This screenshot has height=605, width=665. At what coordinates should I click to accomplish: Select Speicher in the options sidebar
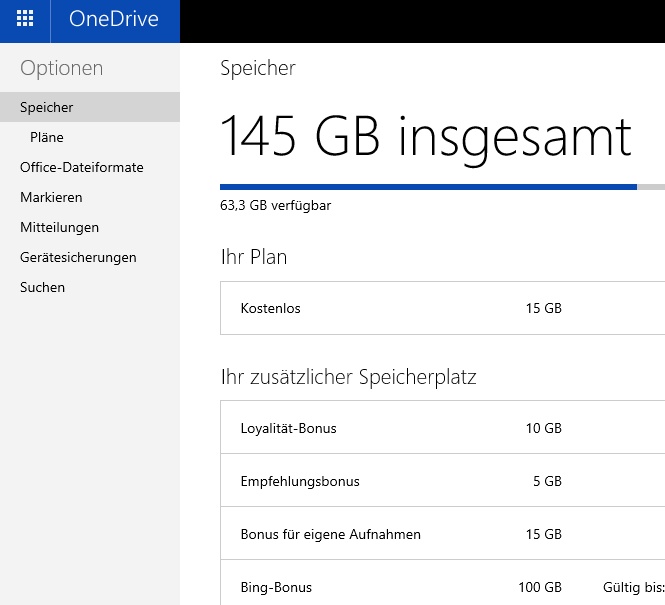pos(46,107)
